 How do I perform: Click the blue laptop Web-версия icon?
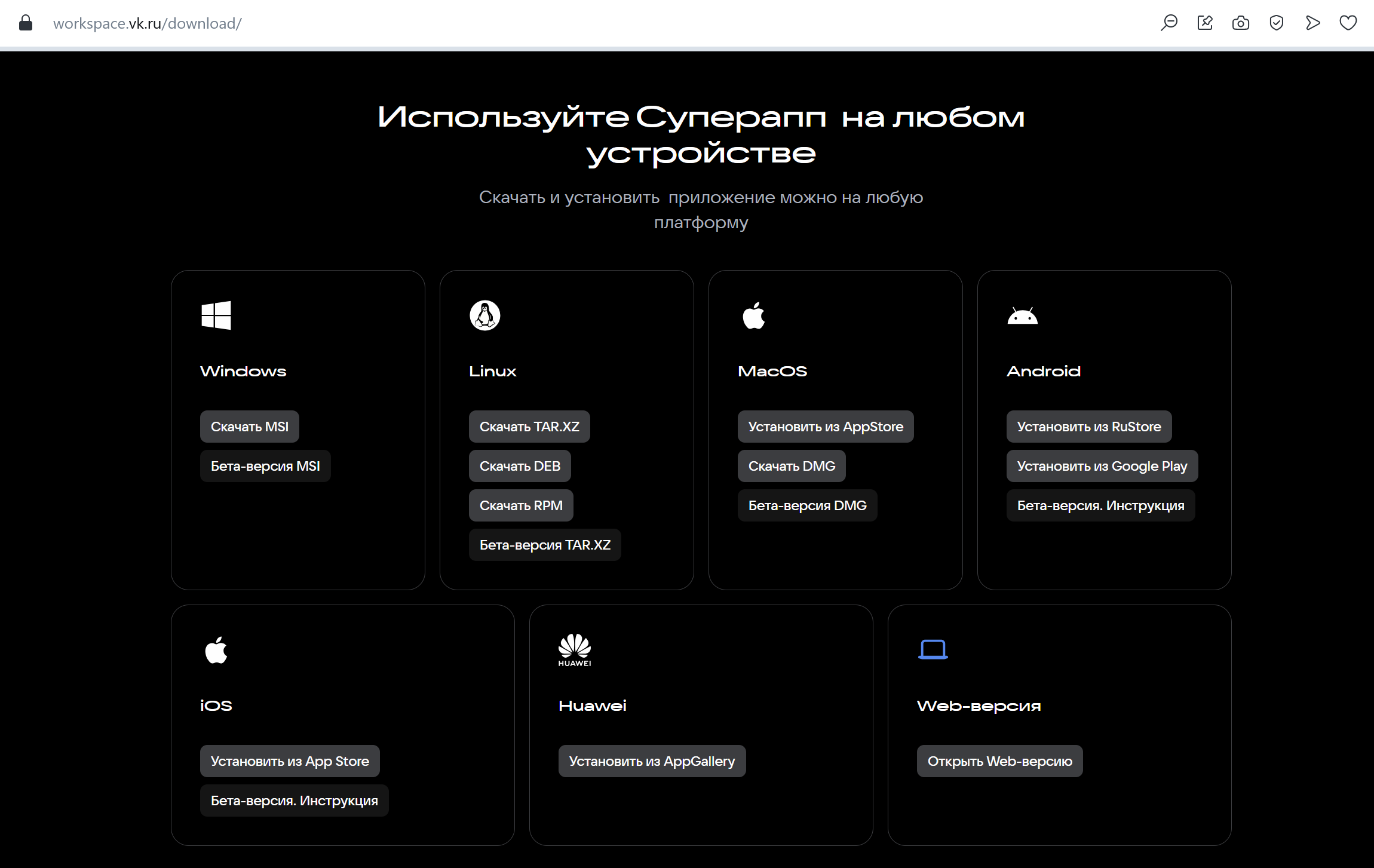click(x=933, y=649)
